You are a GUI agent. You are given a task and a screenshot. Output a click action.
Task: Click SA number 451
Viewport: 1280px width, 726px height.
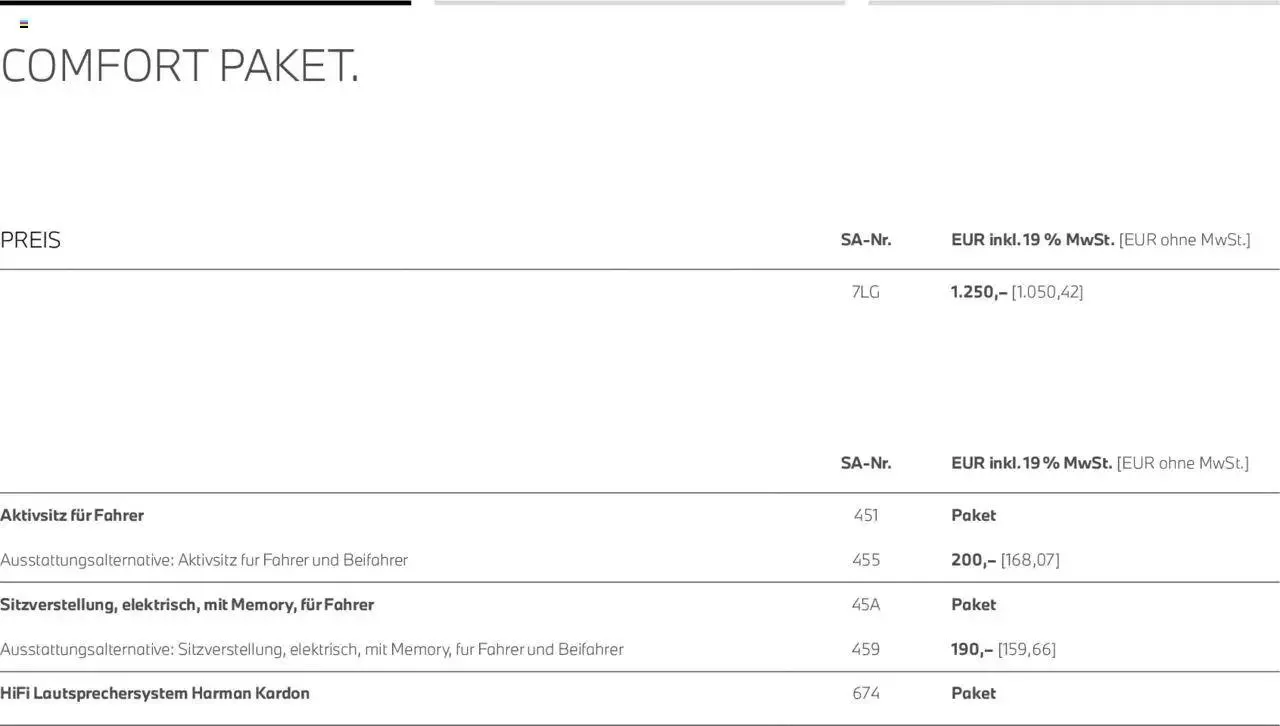pyautogui.click(x=866, y=515)
